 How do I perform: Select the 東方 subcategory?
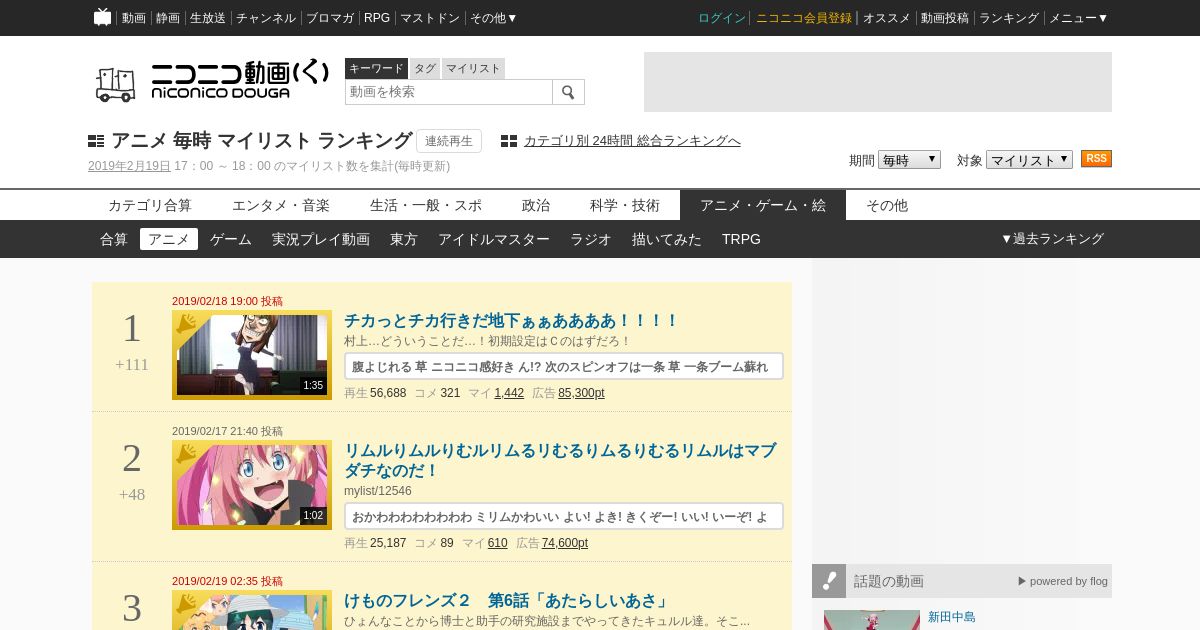[x=404, y=239]
